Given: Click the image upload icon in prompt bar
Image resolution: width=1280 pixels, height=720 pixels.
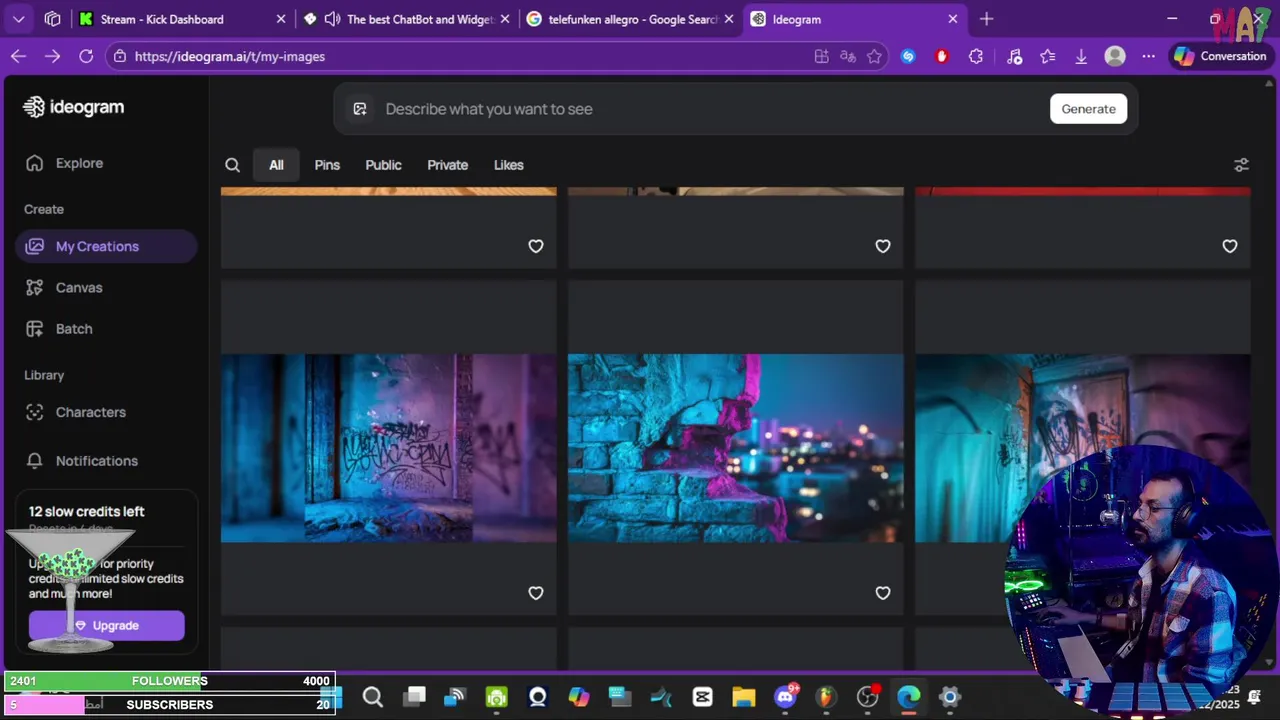Looking at the screenshot, I should 360,109.
